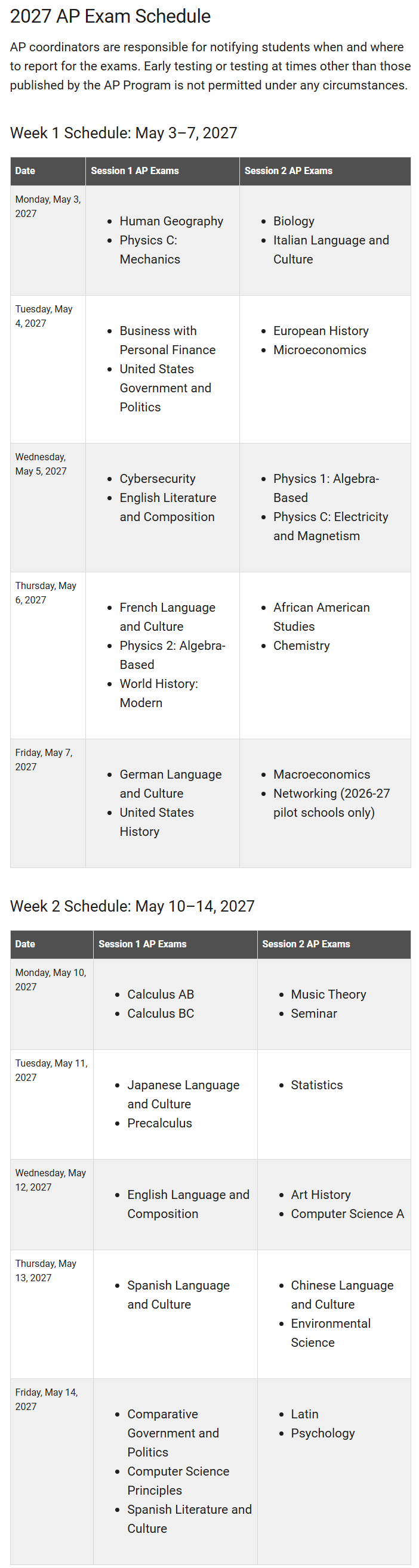Select Biology under Session 2 exams

coord(294,221)
